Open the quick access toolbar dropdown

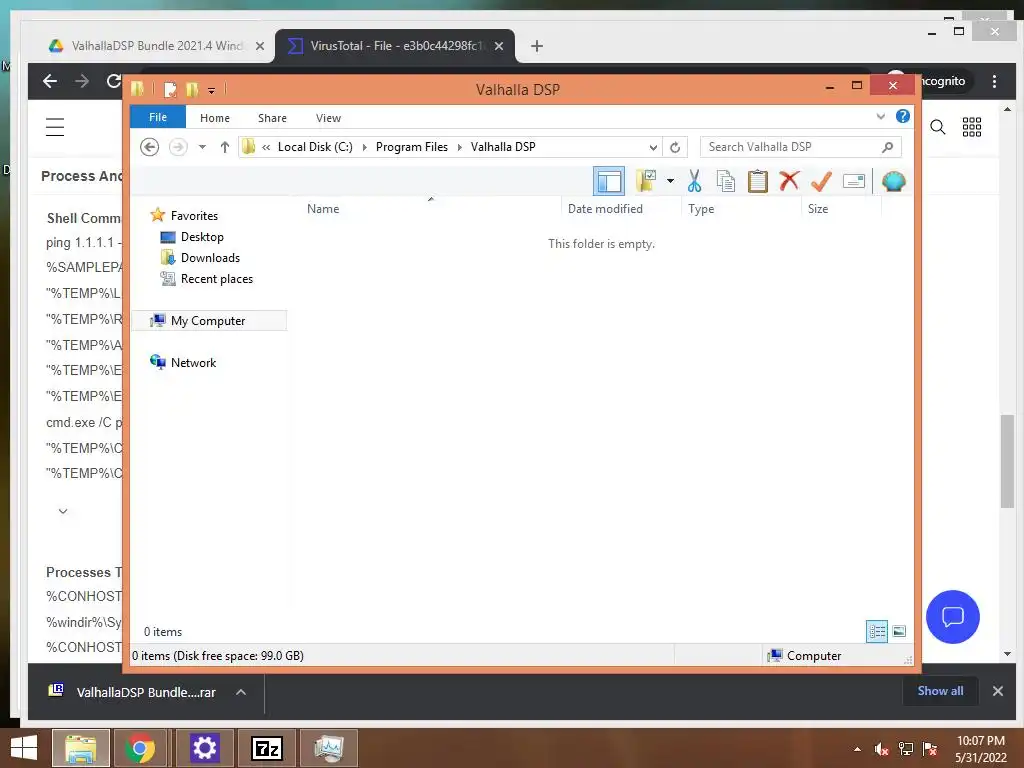(x=212, y=91)
